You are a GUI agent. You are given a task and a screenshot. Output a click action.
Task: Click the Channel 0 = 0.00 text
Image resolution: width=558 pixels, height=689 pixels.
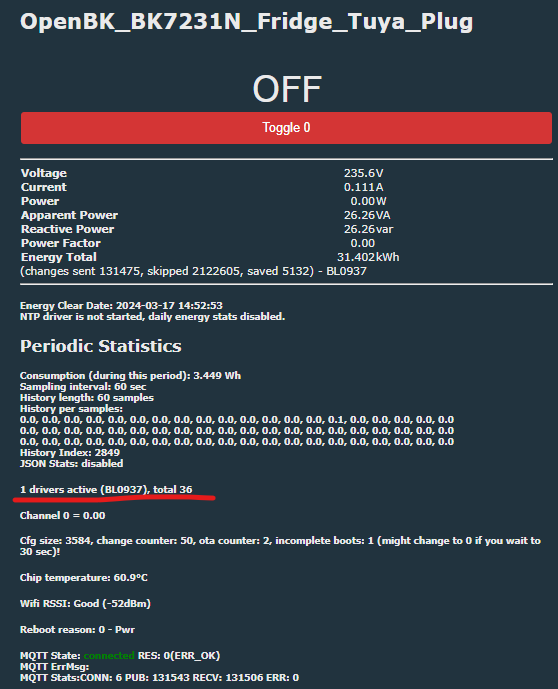click(x=62, y=515)
